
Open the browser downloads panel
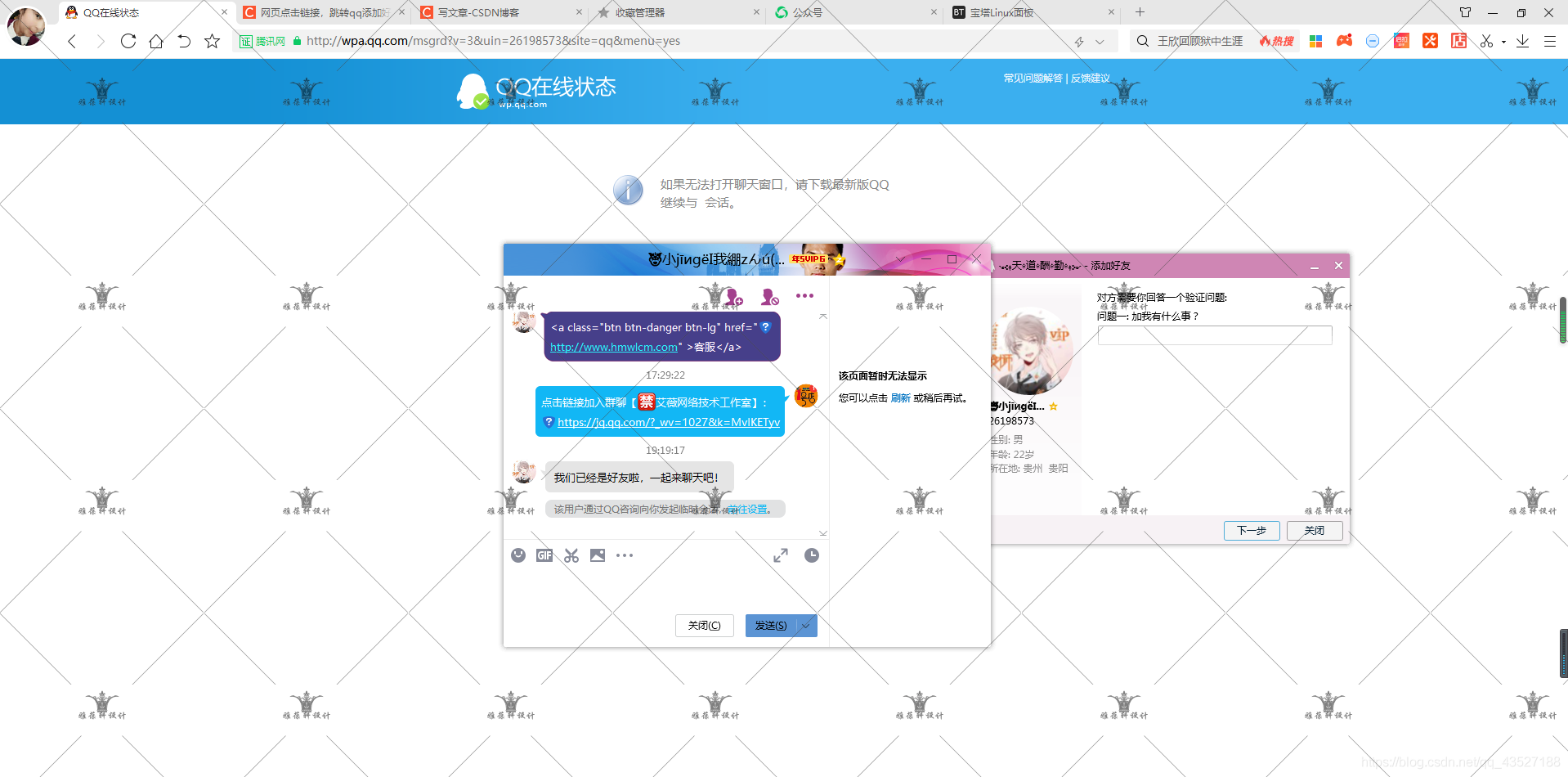pos(1522,41)
